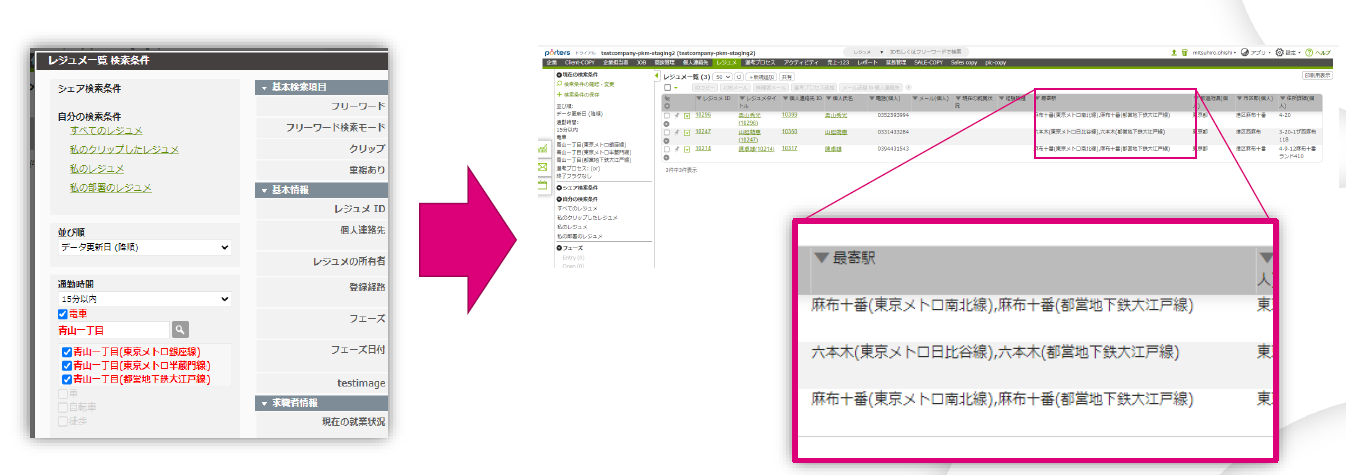Click the station search magnifier icon
The image size is (1346, 475).
click(x=179, y=329)
